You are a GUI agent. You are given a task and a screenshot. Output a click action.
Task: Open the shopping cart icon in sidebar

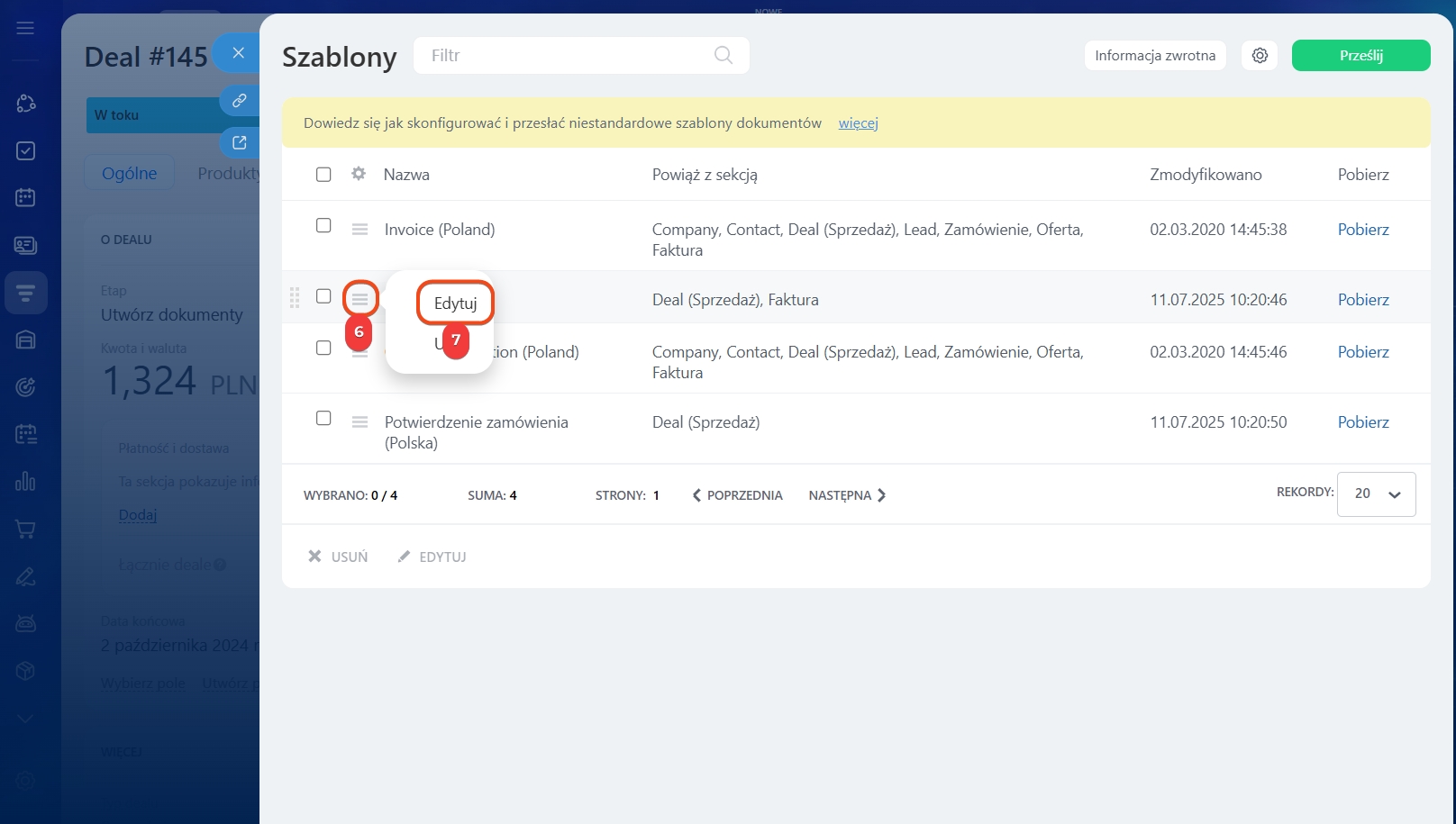pos(25,529)
